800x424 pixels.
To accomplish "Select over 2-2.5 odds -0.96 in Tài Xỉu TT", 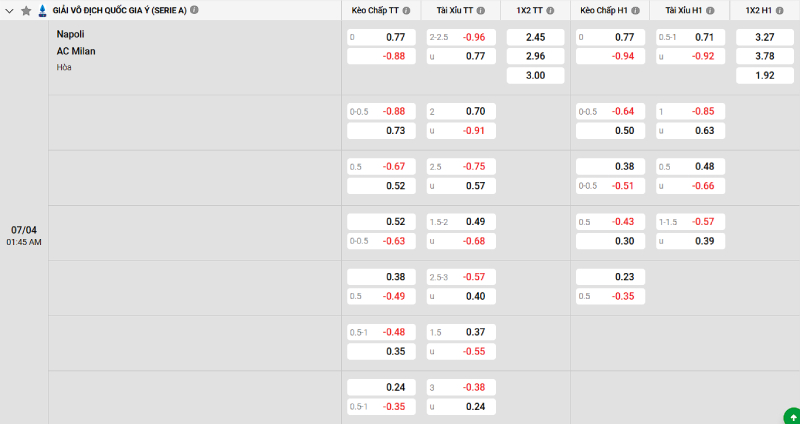I will pos(461,37).
